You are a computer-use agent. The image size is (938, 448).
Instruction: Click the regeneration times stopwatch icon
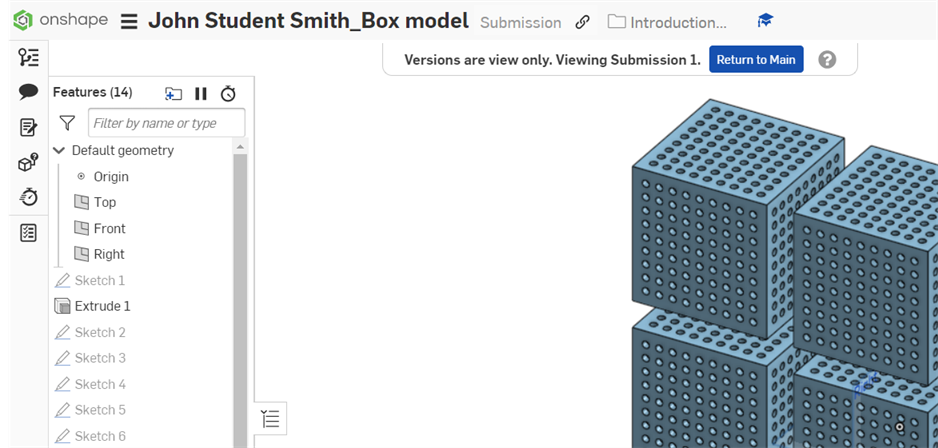(x=228, y=93)
